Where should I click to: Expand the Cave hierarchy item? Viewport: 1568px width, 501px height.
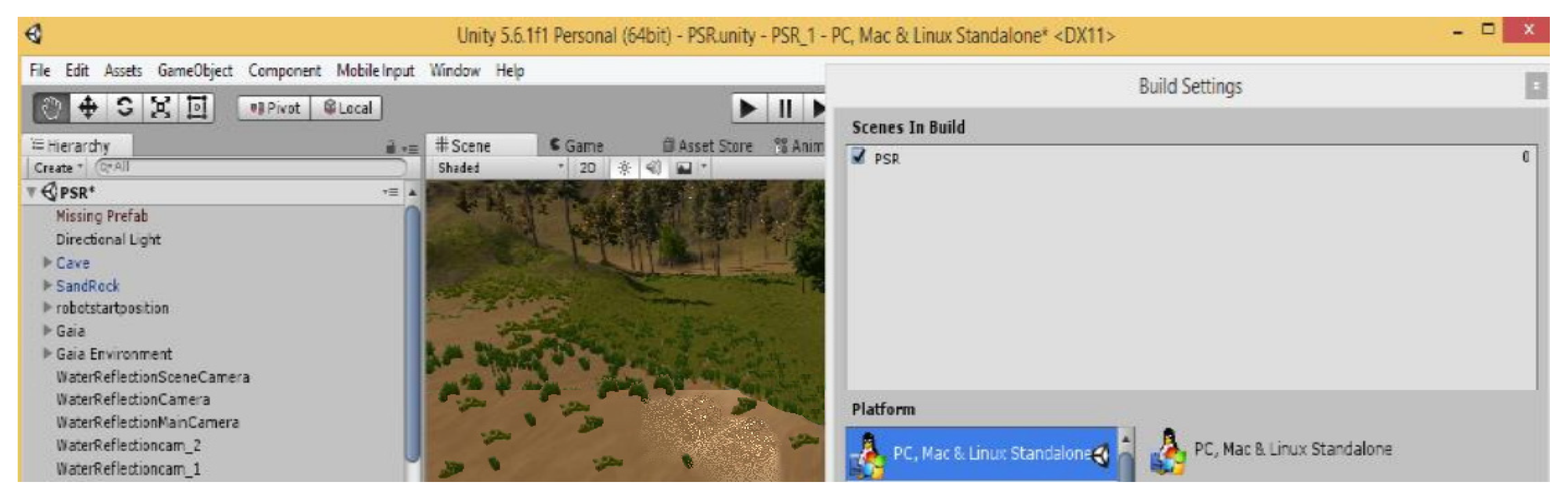[47, 263]
